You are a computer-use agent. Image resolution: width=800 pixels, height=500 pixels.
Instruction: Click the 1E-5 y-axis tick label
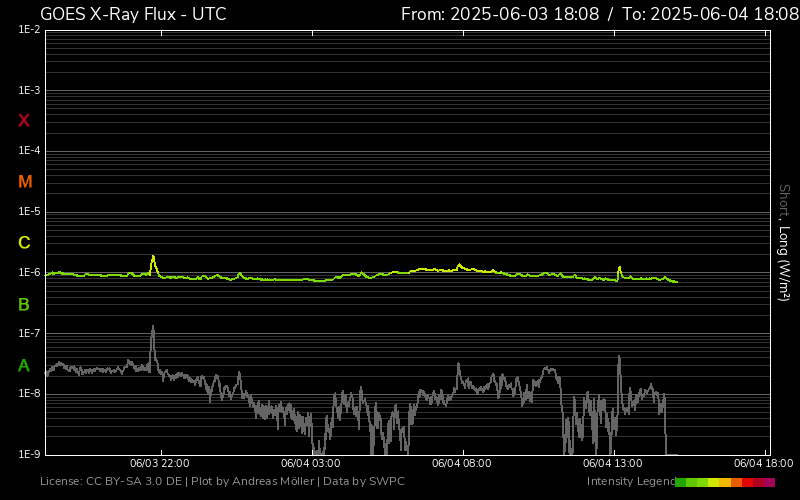pyautogui.click(x=29, y=212)
